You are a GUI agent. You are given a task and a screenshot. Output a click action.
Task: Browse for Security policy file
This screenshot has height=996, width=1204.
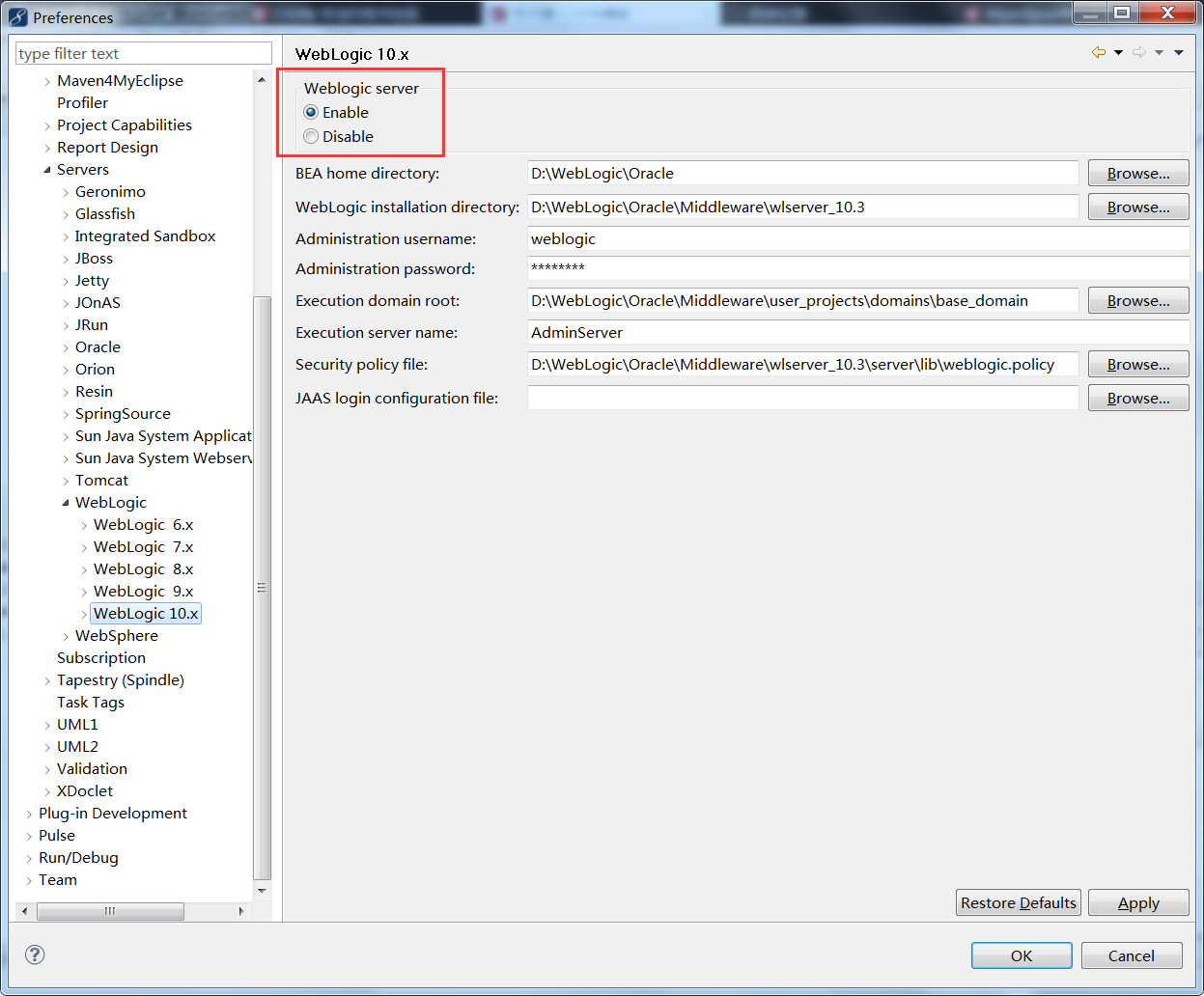pos(1138,365)
